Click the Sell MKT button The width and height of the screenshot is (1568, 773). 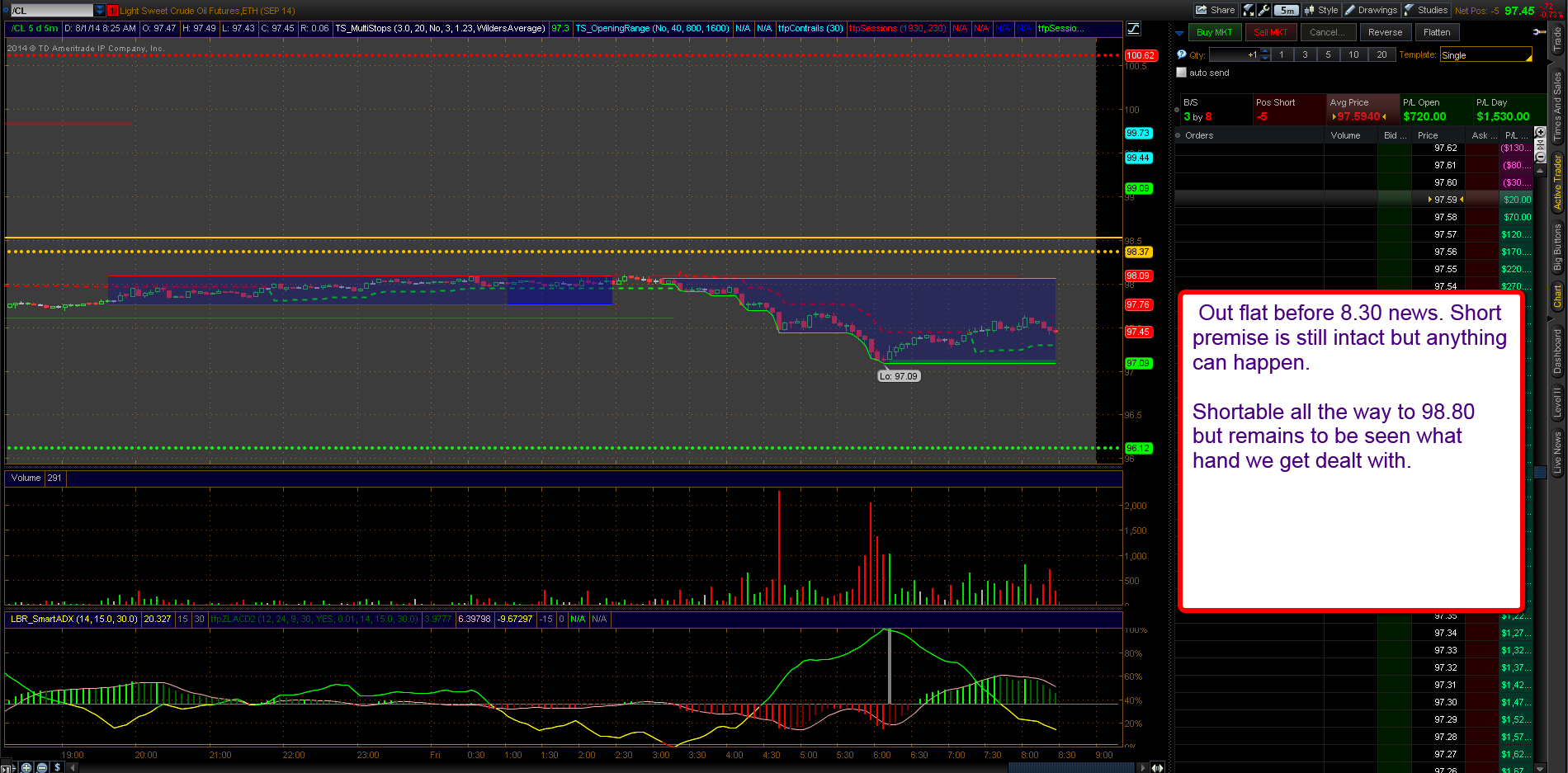(x=1270, y=32)
